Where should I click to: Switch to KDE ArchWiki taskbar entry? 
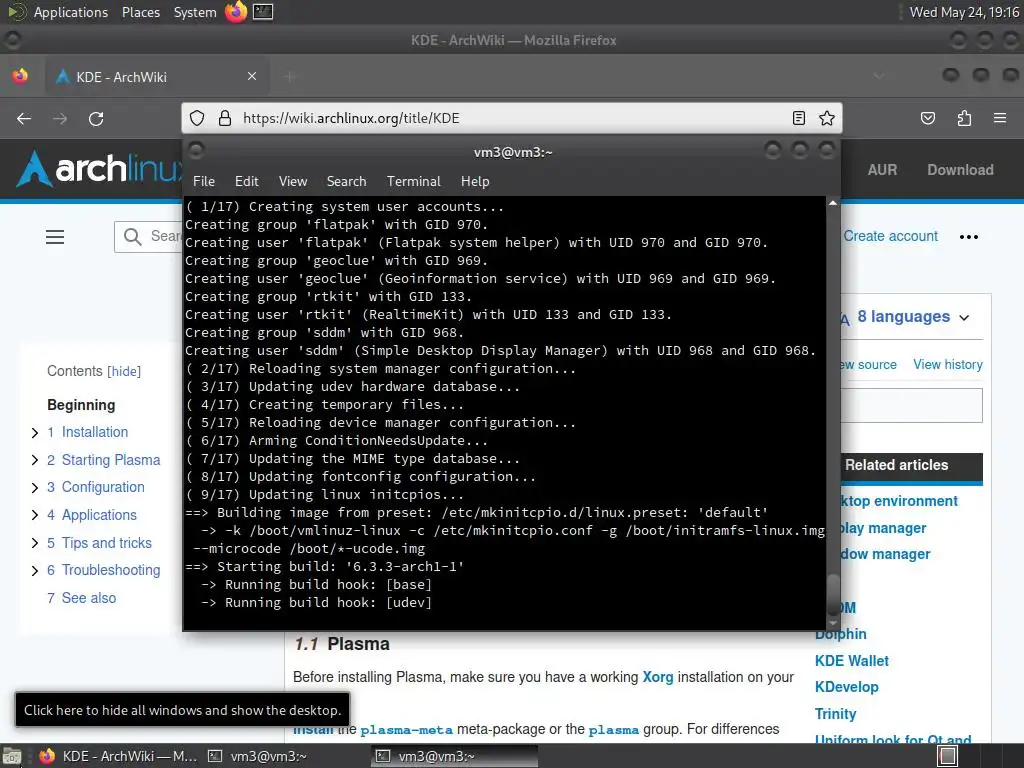tap(118, 756)
